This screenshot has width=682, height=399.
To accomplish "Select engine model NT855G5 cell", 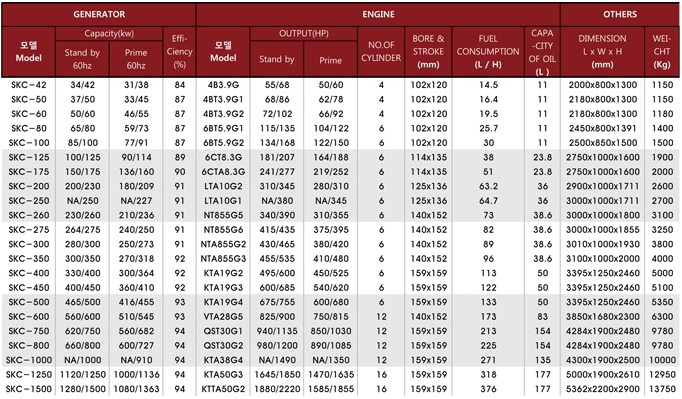I will [223, 215].
